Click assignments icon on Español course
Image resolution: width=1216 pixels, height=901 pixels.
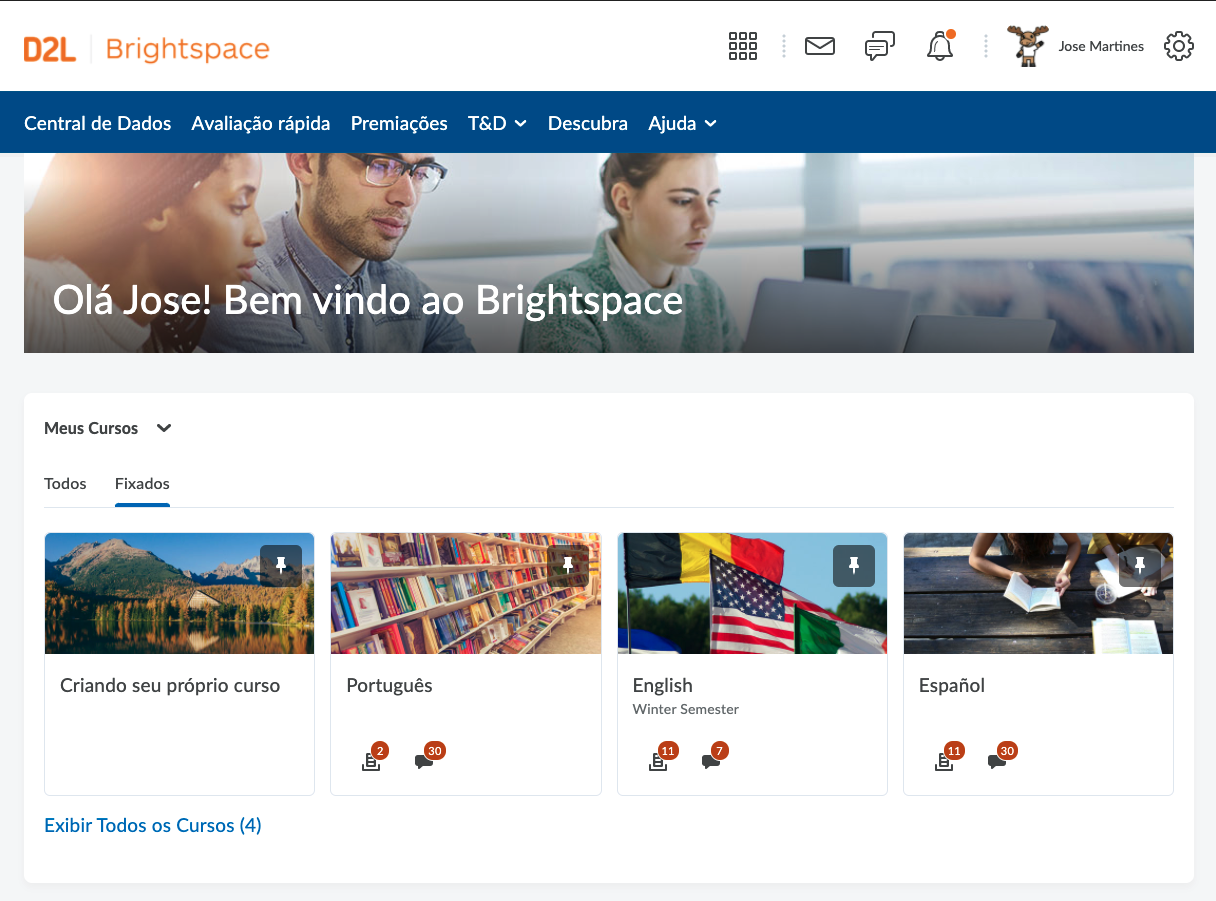click(x=944, y=761)
